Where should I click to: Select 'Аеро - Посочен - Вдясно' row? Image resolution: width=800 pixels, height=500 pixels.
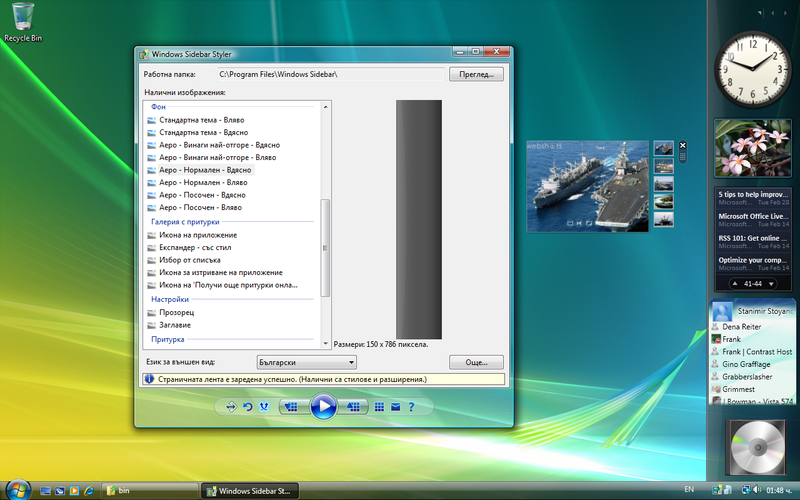click(202, 195)
